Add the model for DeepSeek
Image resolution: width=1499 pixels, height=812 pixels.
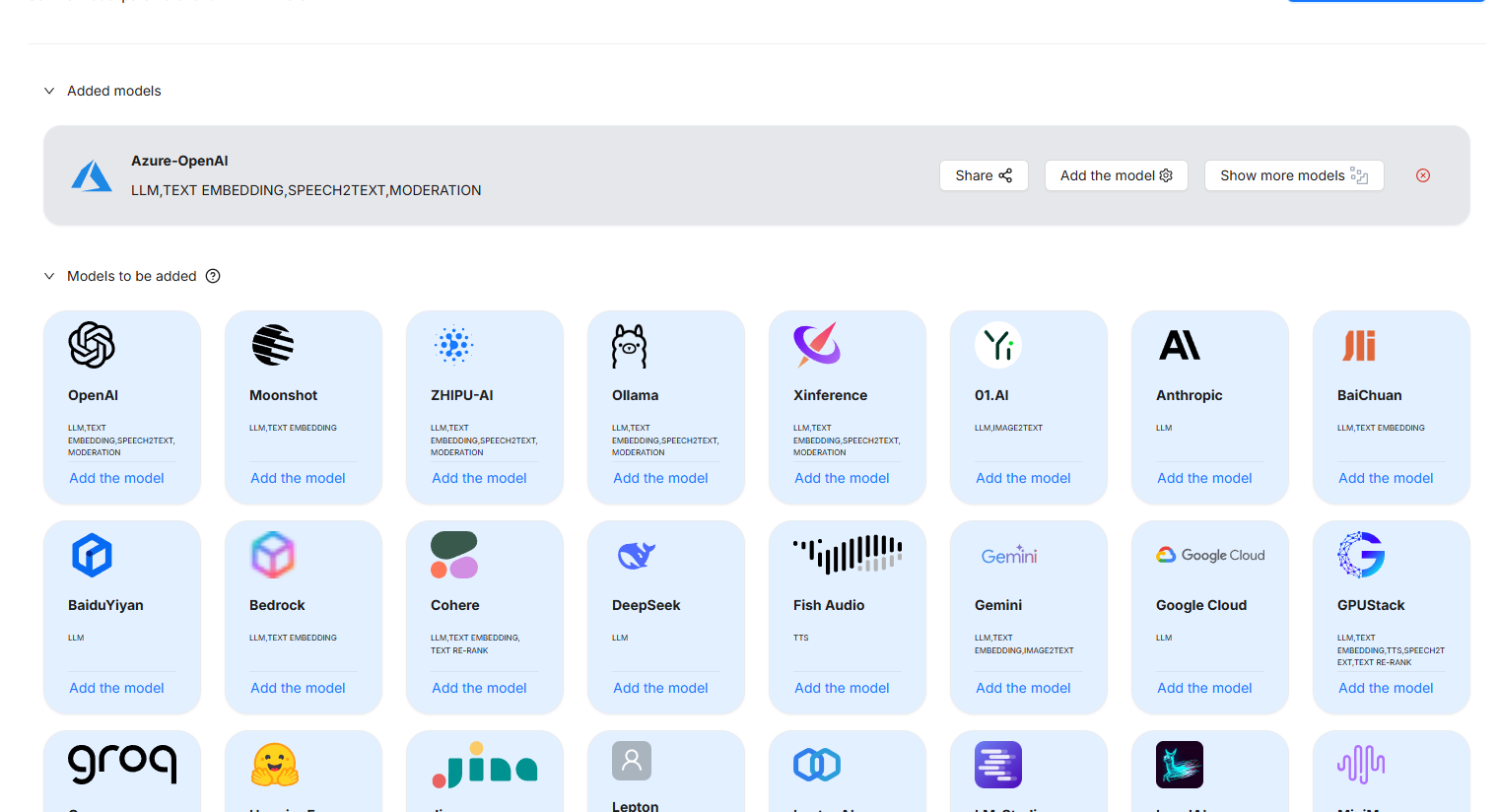pyautogui.click(x=660, y=688)
